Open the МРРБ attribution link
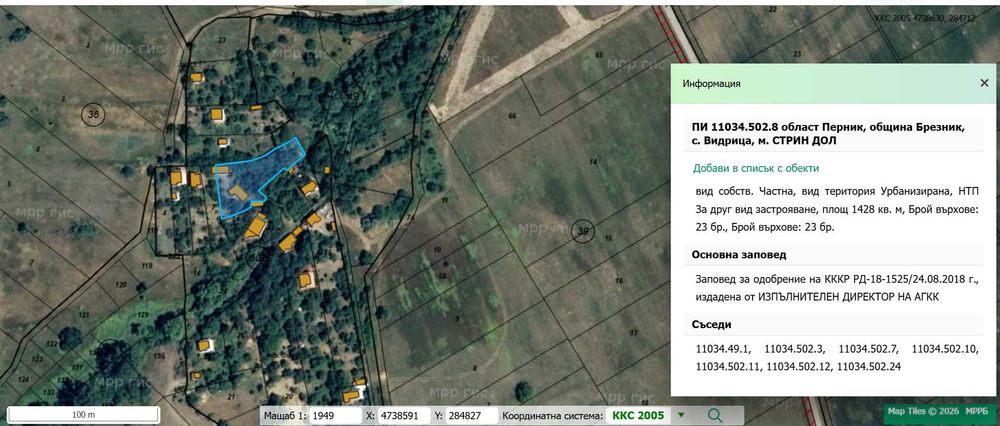 tap(976, 411)
